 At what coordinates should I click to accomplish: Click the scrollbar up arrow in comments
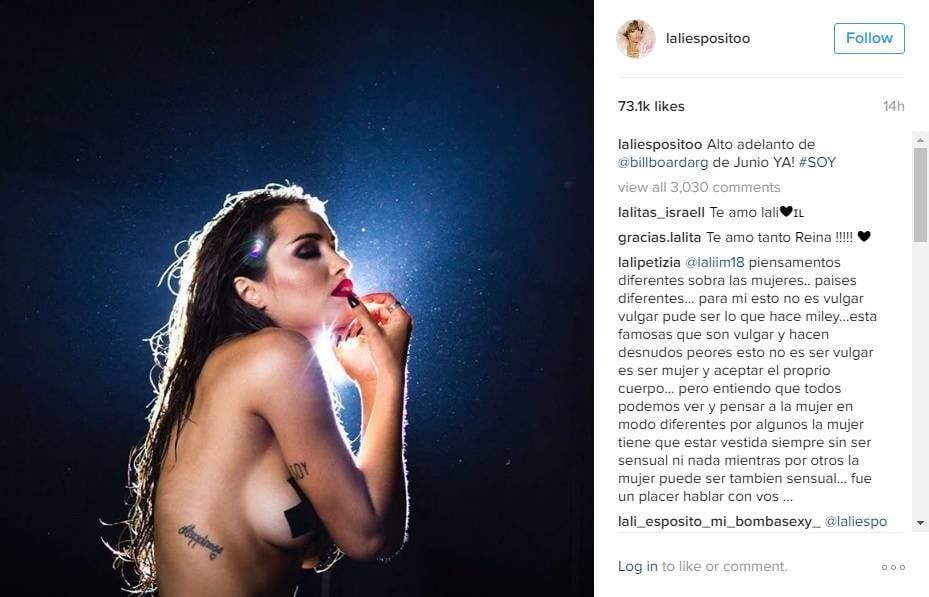pyautogui.click(x=920, y=140)
